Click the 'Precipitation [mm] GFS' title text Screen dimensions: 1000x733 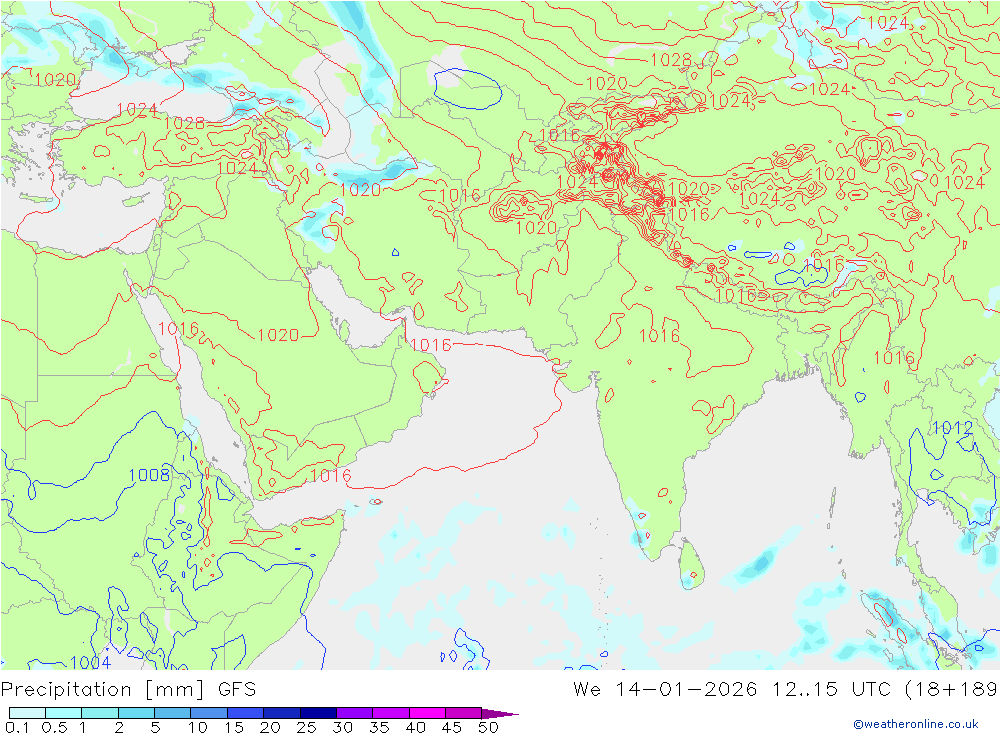128,690
